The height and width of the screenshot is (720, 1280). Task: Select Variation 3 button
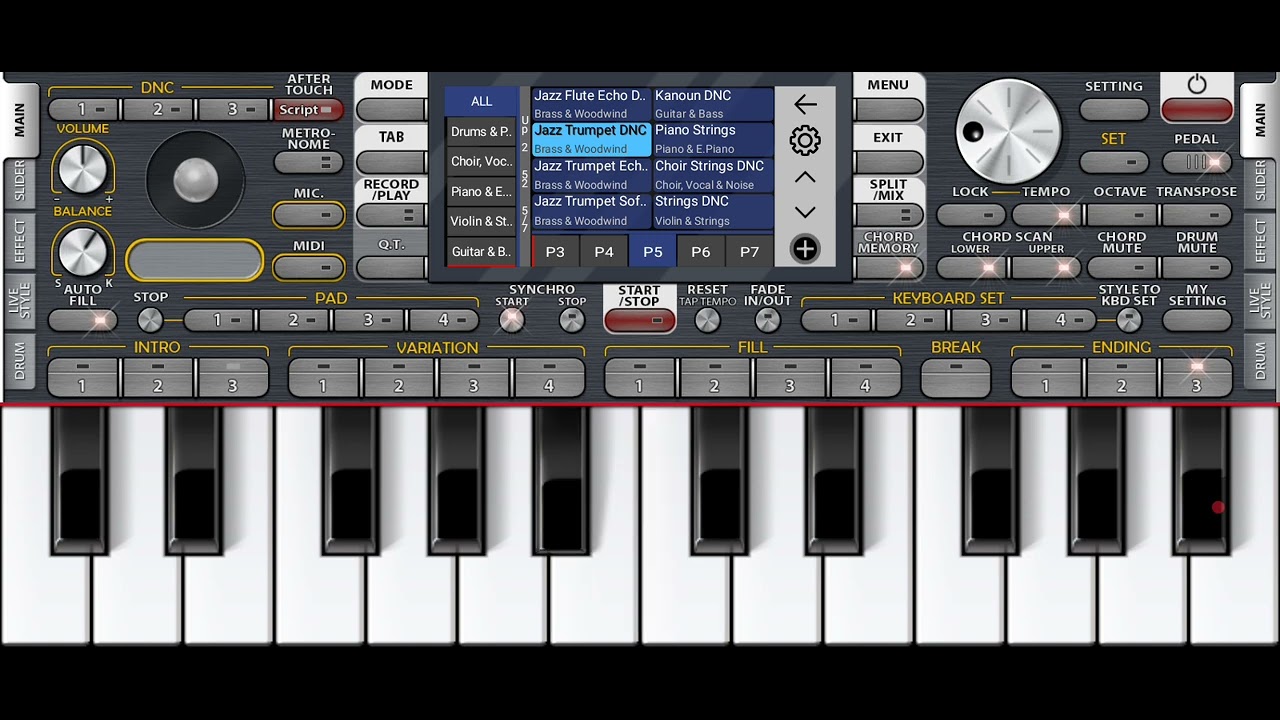pos(474,378)
